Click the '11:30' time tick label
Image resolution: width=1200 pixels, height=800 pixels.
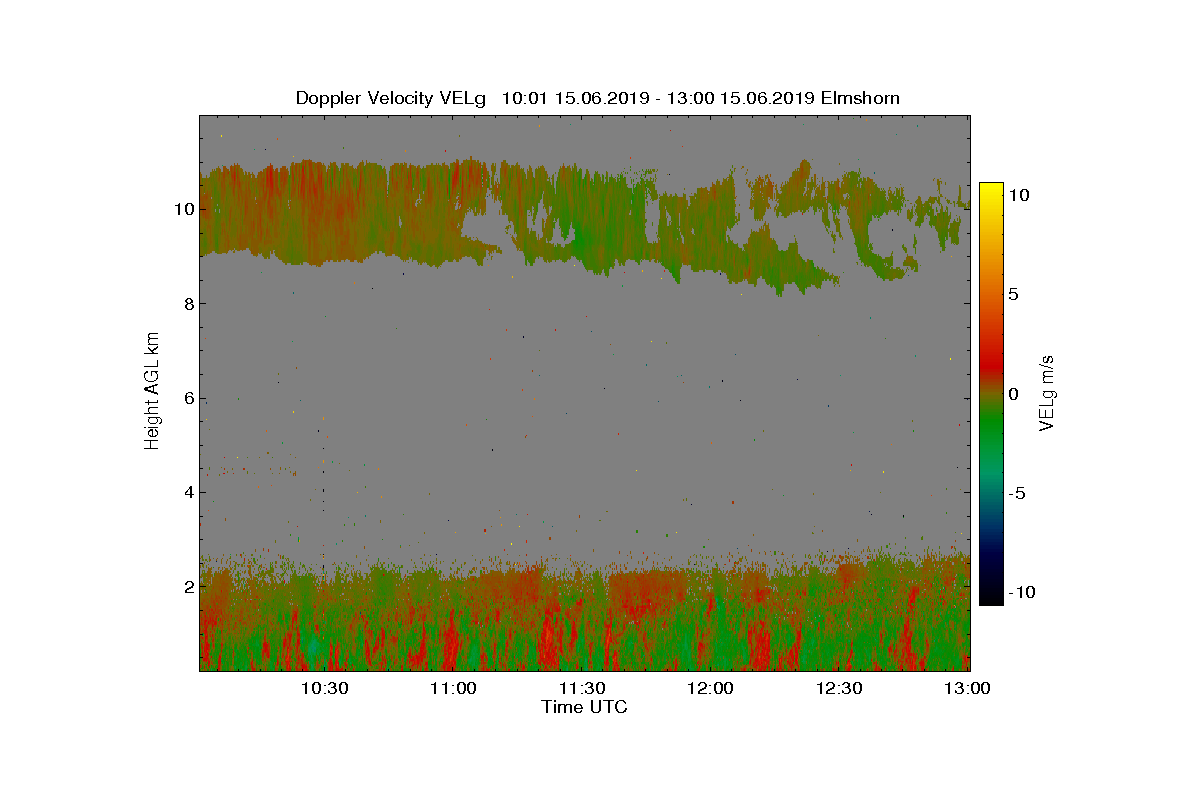(582, 688)
